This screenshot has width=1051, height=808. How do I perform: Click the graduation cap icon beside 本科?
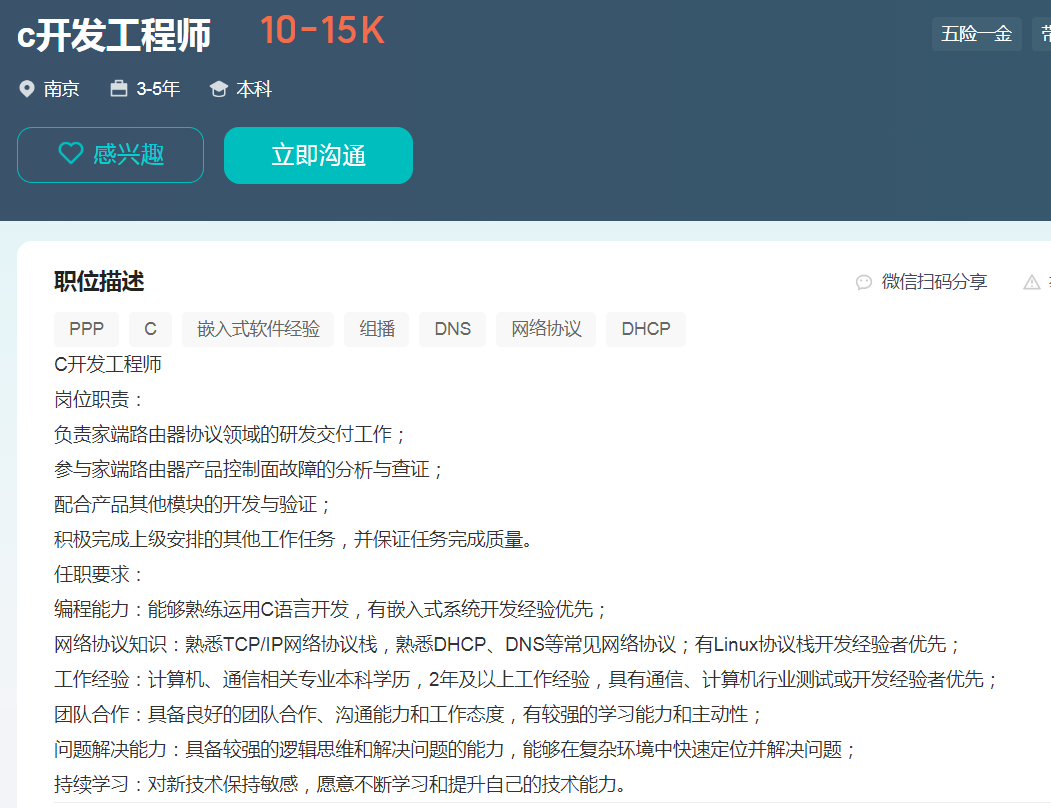pos(218,89)
